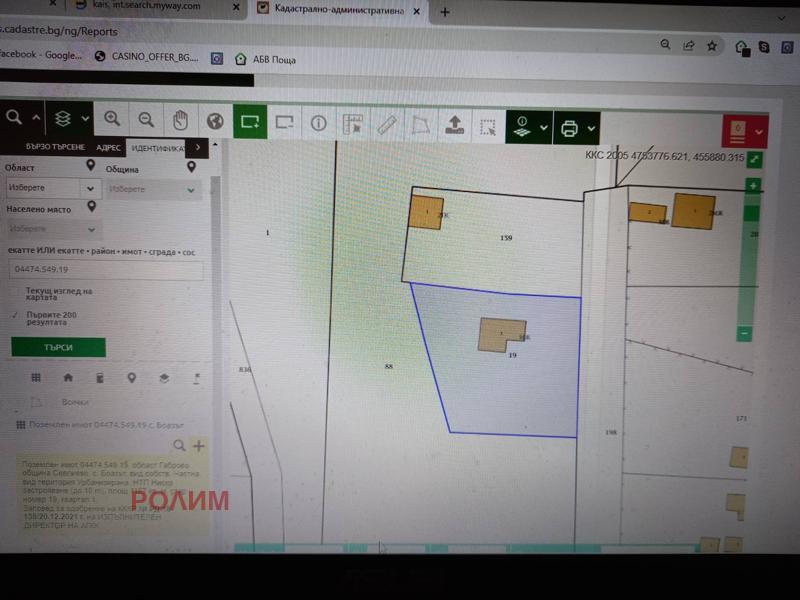Click the globe full extent icon

tap(215, 121)
